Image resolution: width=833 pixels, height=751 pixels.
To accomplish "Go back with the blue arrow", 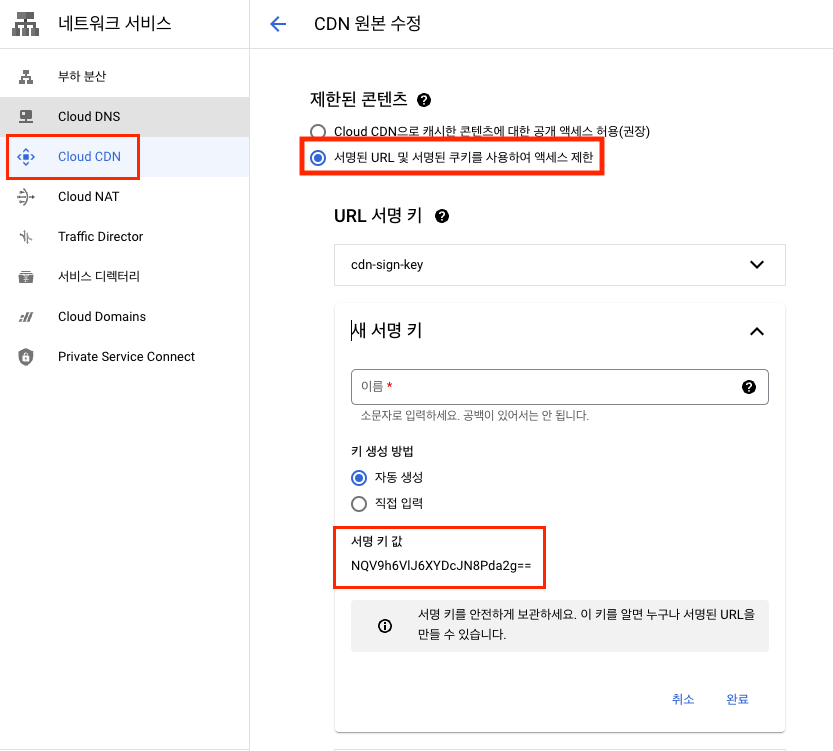I will [278, 24].
